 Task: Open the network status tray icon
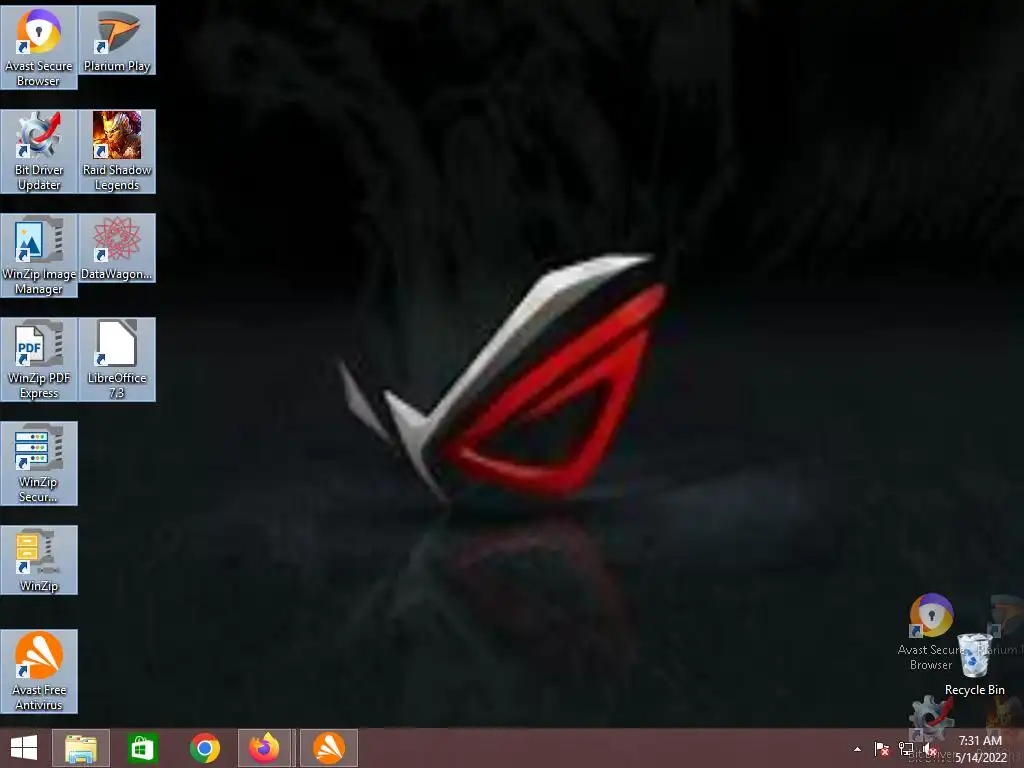906,749
